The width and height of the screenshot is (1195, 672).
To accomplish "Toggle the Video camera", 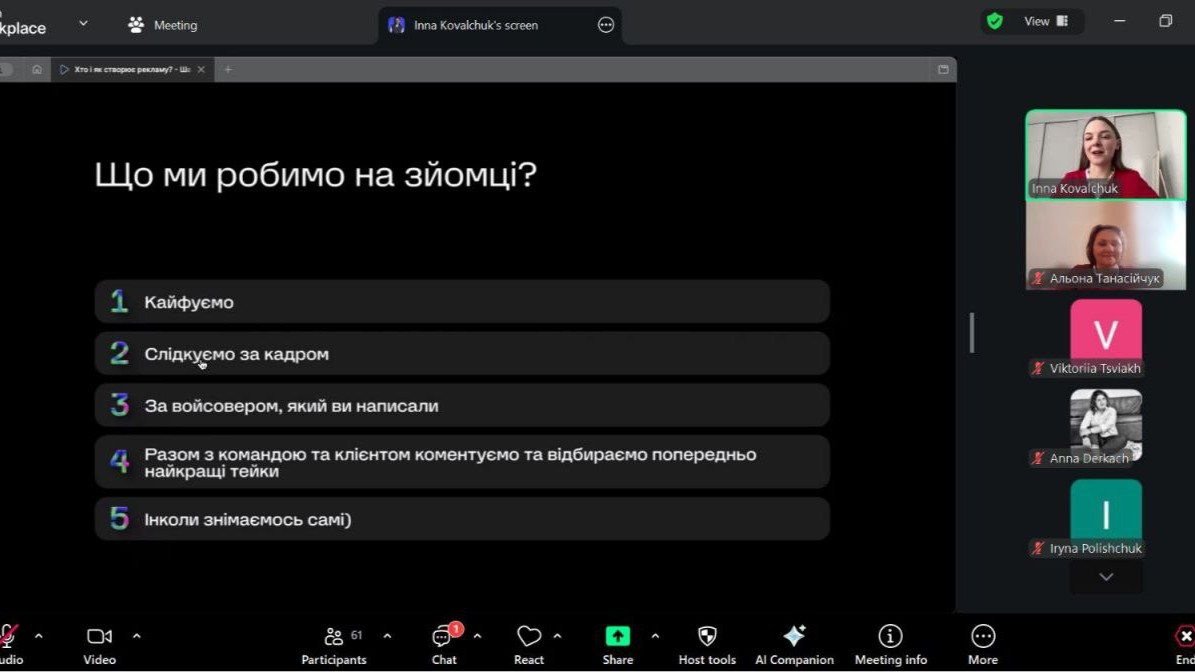I will (x=99, y=643).
